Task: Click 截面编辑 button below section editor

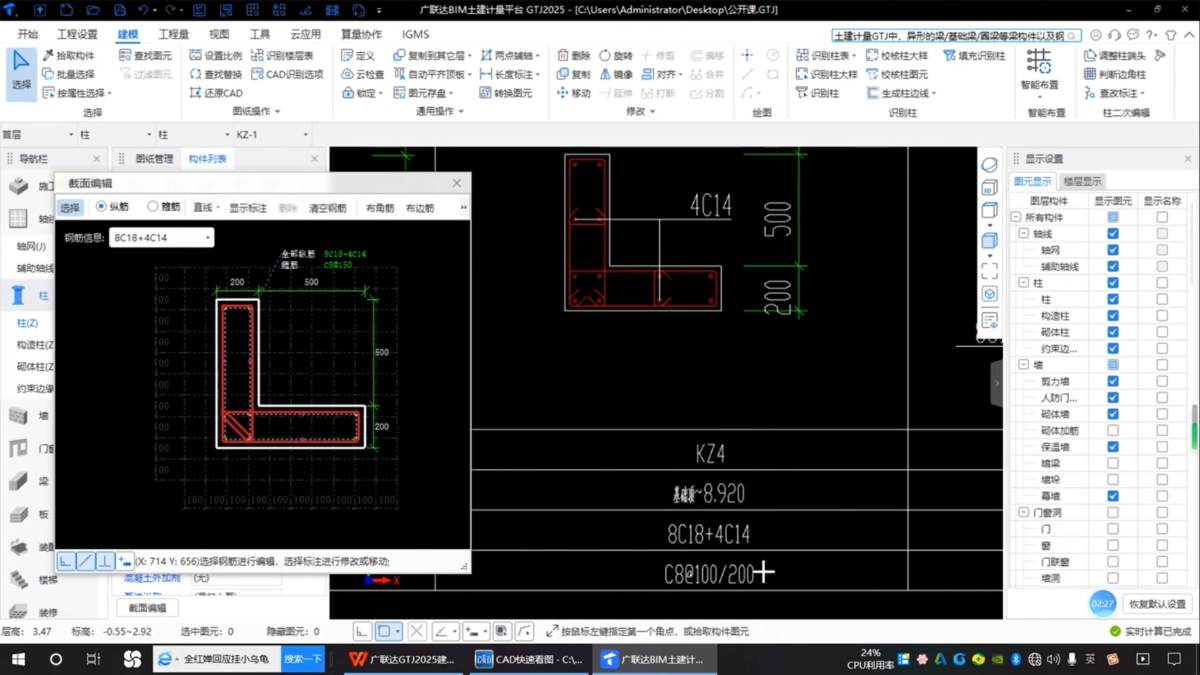Action: [x=148, y=608]
